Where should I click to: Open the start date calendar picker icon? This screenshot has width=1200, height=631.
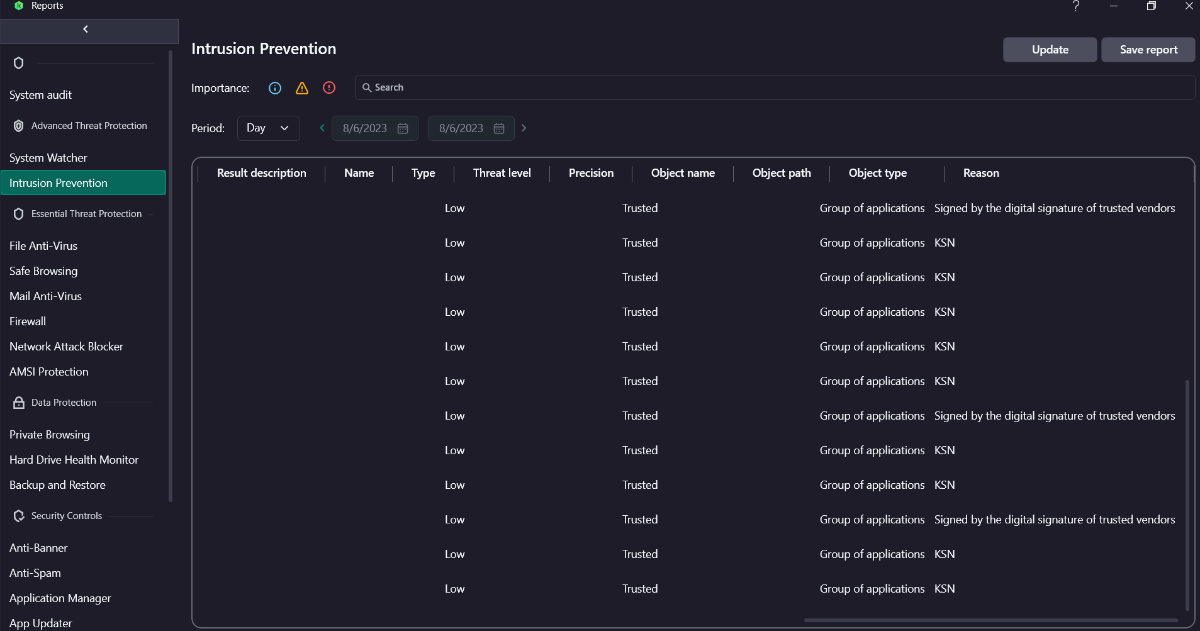[x=403, y=128]
